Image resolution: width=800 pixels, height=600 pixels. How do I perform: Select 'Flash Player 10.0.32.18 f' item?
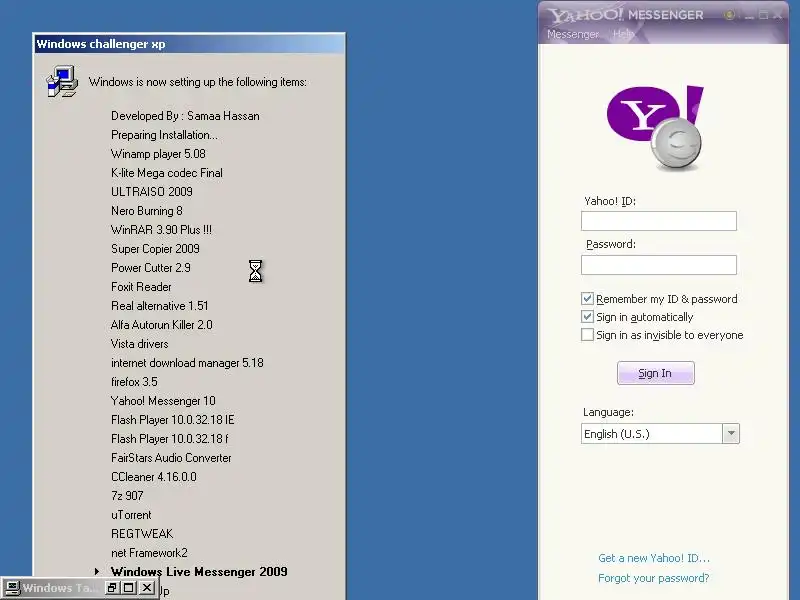tap(169, 439)
